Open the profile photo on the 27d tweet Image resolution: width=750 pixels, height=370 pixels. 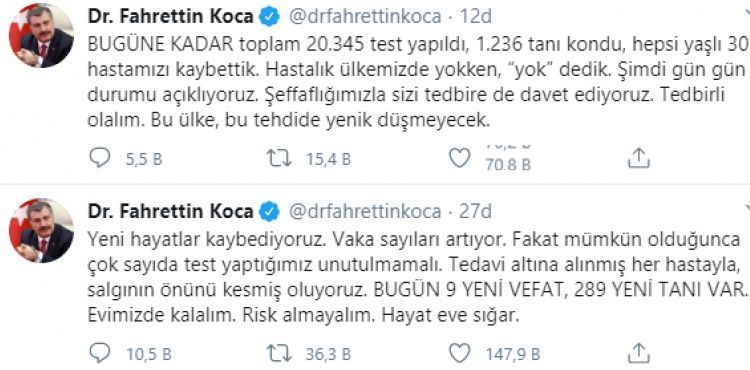[x=41, y=230]
